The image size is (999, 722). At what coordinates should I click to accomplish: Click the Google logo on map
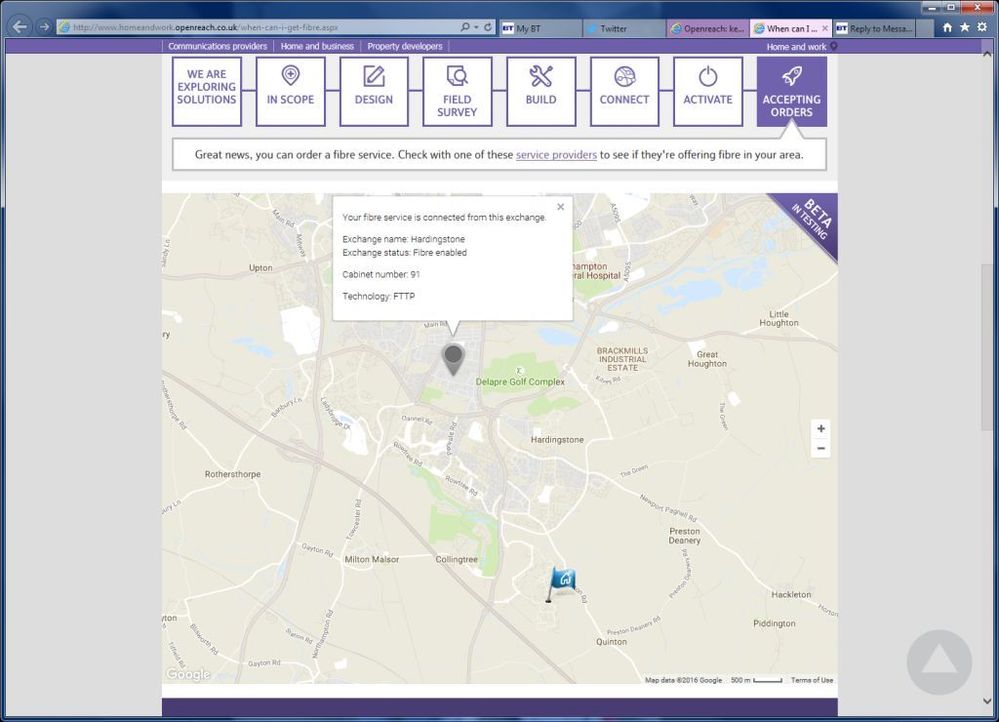point(188,674)
